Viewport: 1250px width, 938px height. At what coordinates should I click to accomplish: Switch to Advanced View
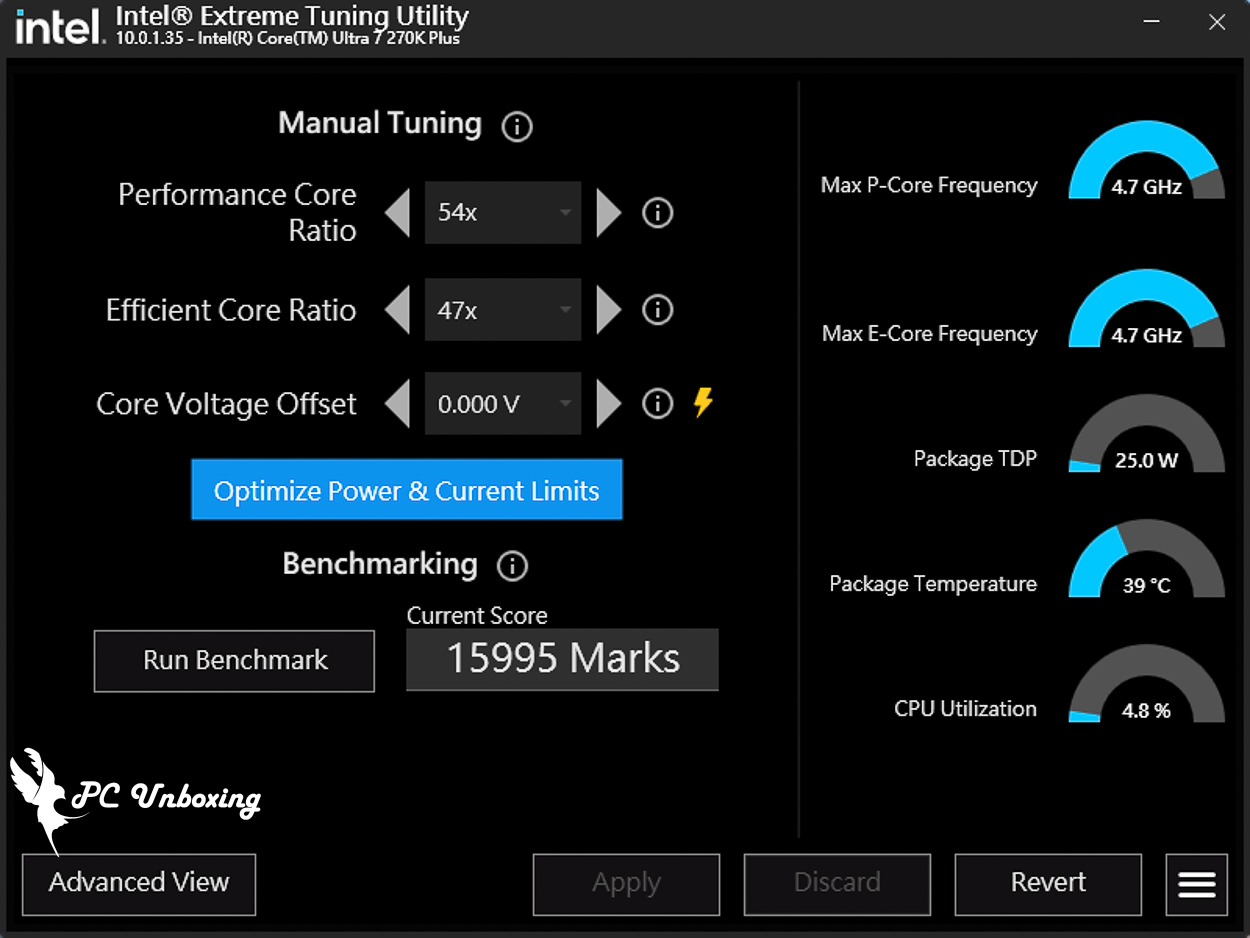pos(139,884)
